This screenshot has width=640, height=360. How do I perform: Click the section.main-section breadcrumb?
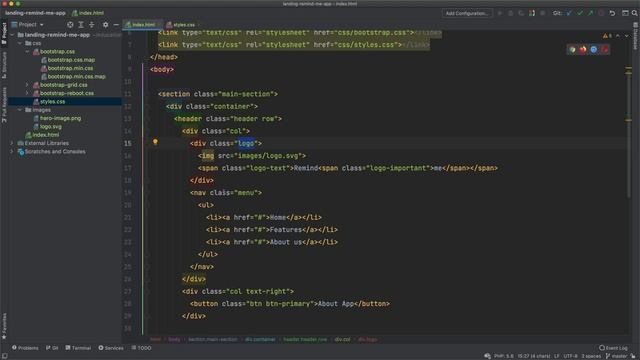tap(213, 339)
